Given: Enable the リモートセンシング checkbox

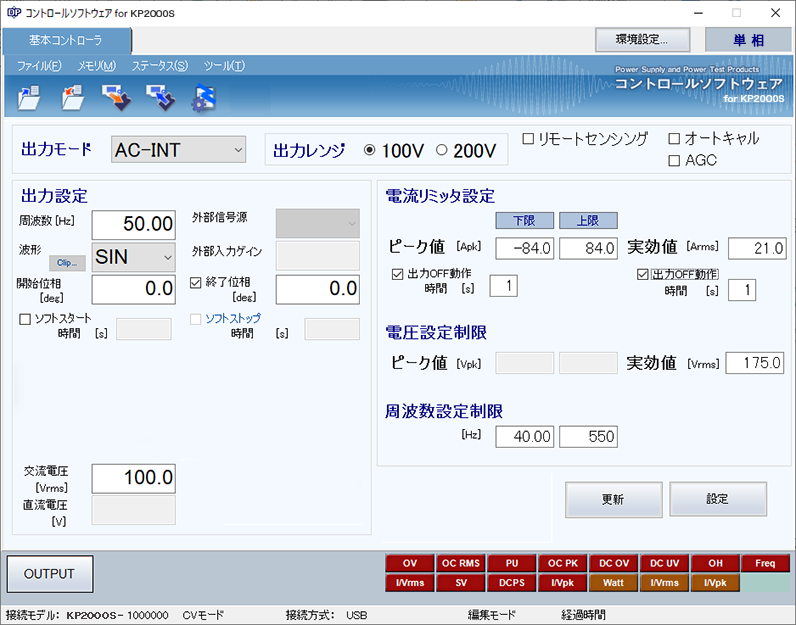Looking at the screenshot, I should 529,139.
